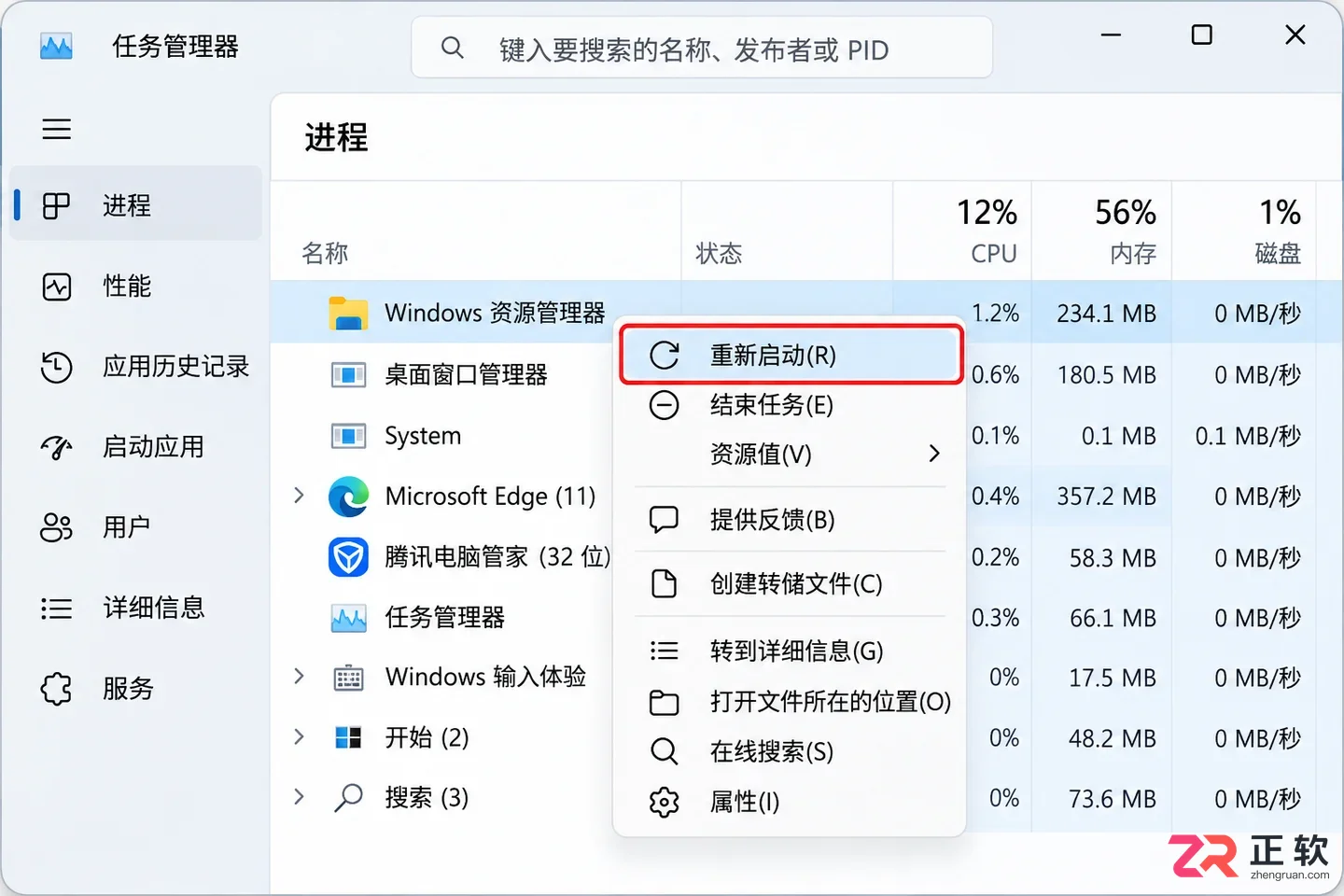
Task: Click the System process icon
Action: point(348,436)
